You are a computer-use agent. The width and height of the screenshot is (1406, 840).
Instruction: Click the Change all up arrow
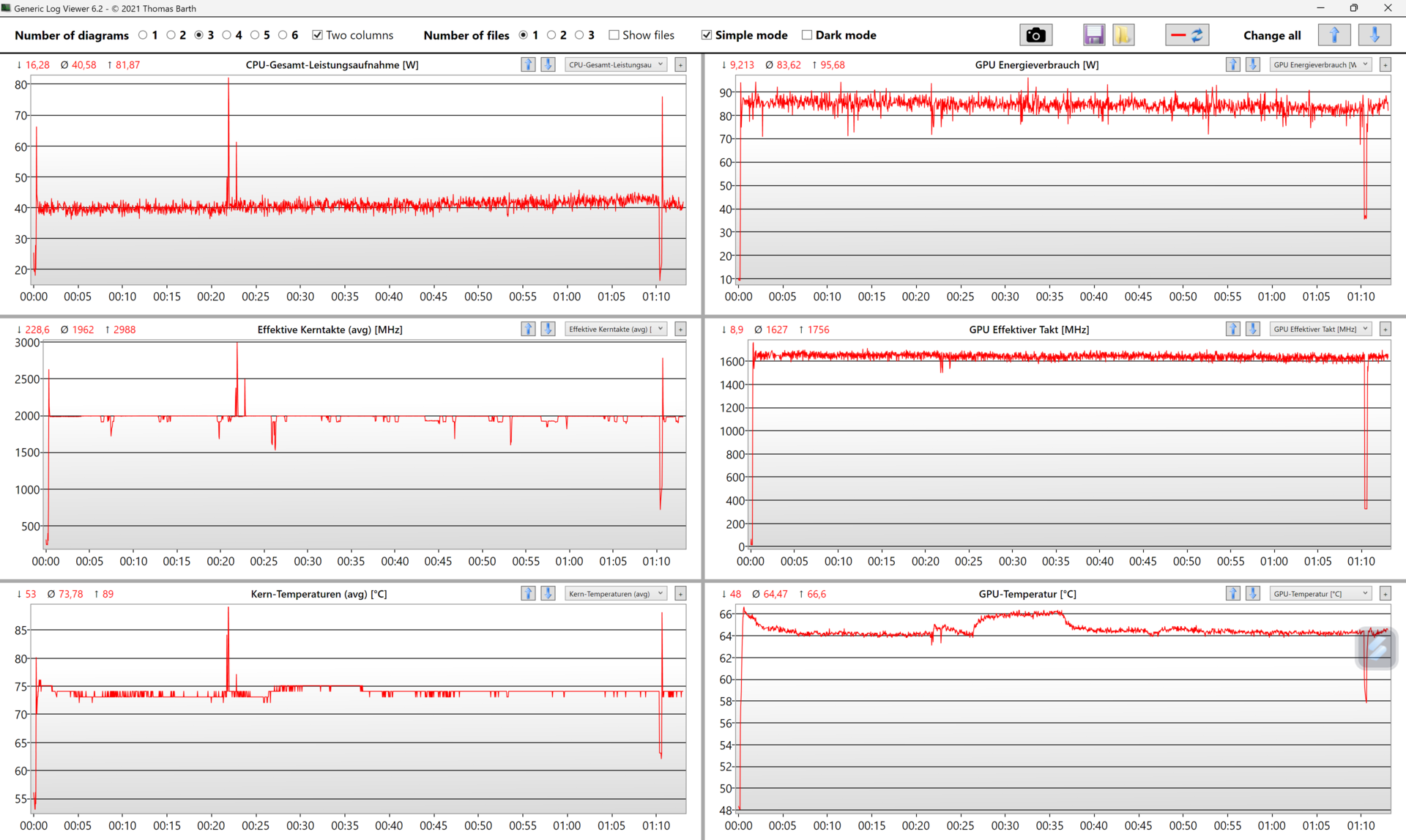pos(1334,35)
